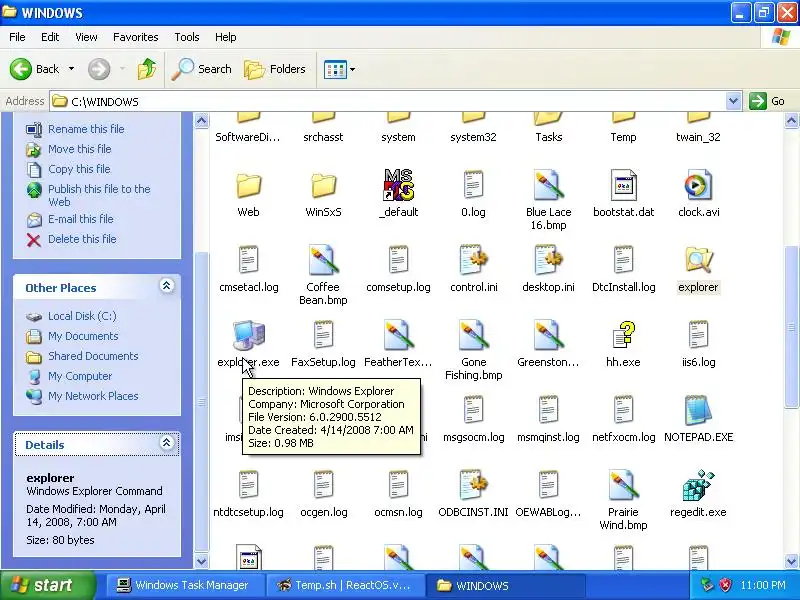Viewport: 800px width, 600px height.
Task: Select the ocgen.log file
Action: [x=323, y=485]
